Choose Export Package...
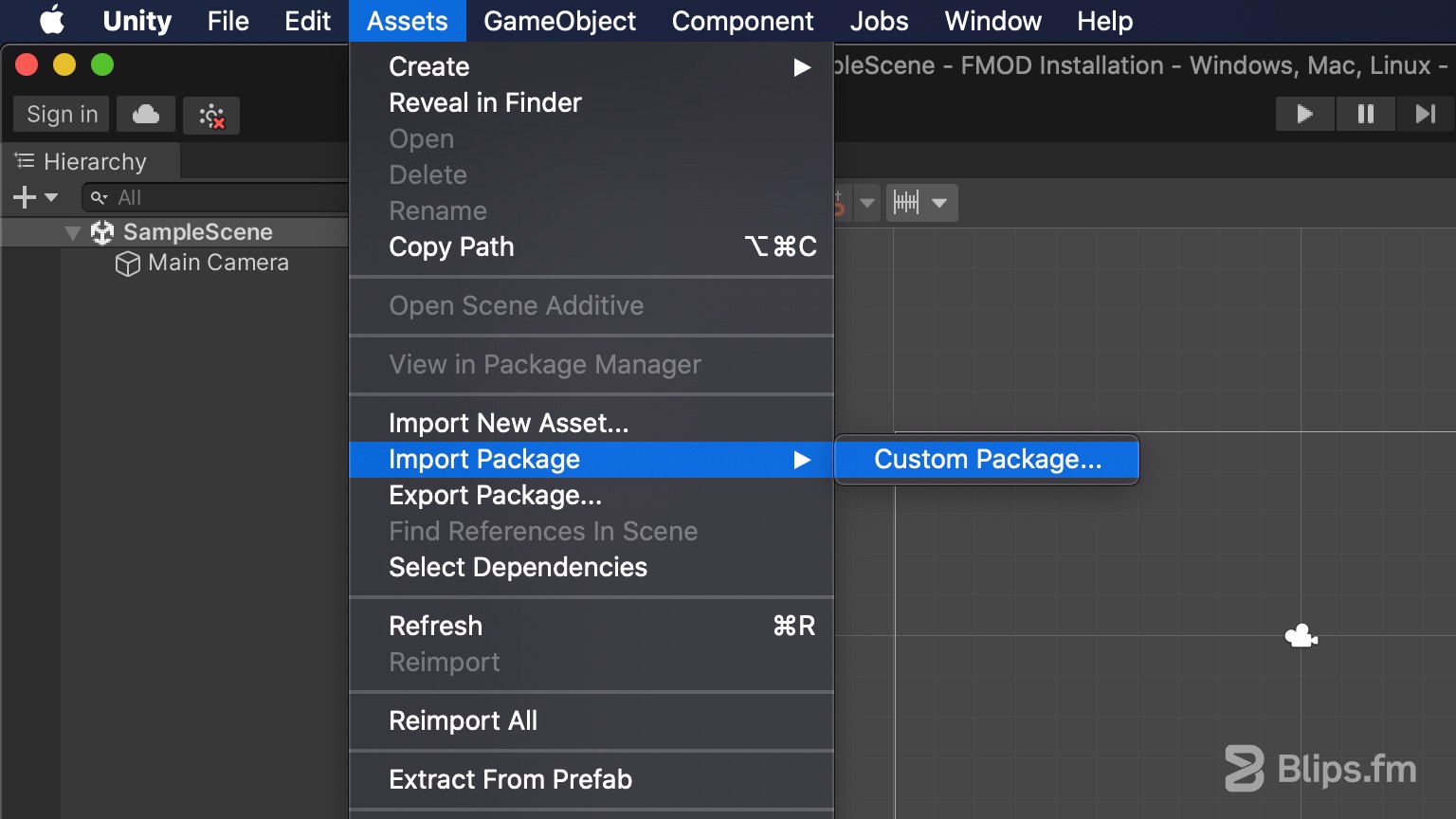The width and height of the screenshot is (1456, 819). 591,495
